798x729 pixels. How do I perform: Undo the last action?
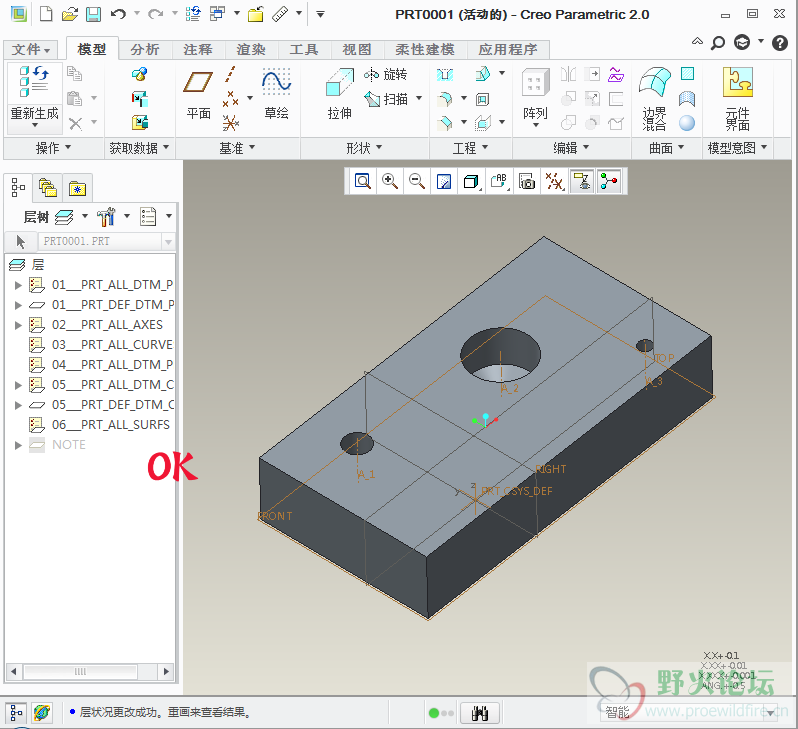tap(118, 14)
